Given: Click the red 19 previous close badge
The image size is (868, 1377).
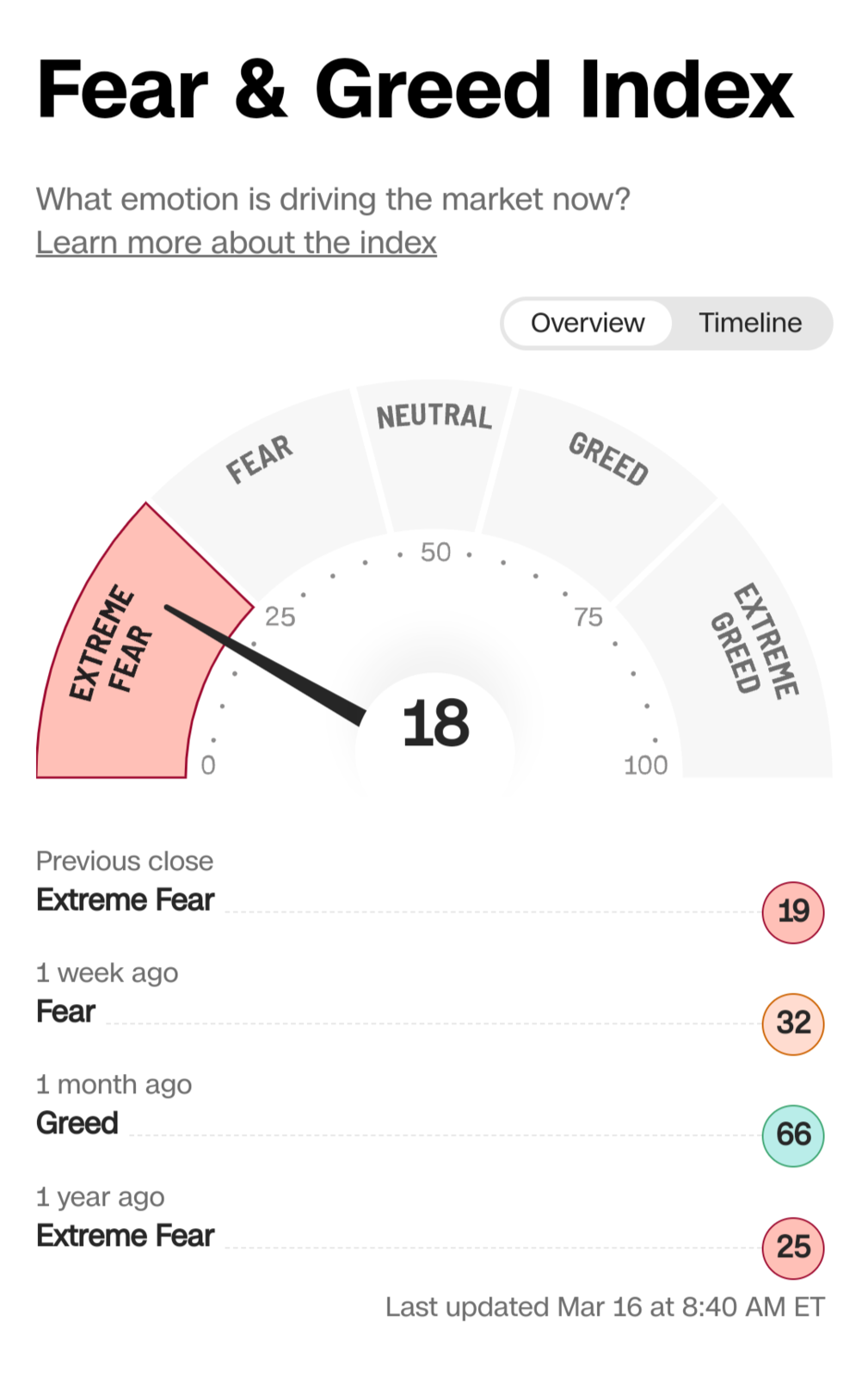Looking at the screenshot, I should pyautogui.click(x=793, y=912).
